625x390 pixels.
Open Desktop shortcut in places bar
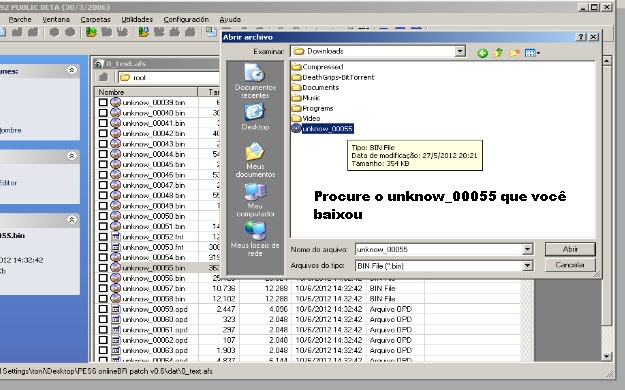[x=255, y=116]
